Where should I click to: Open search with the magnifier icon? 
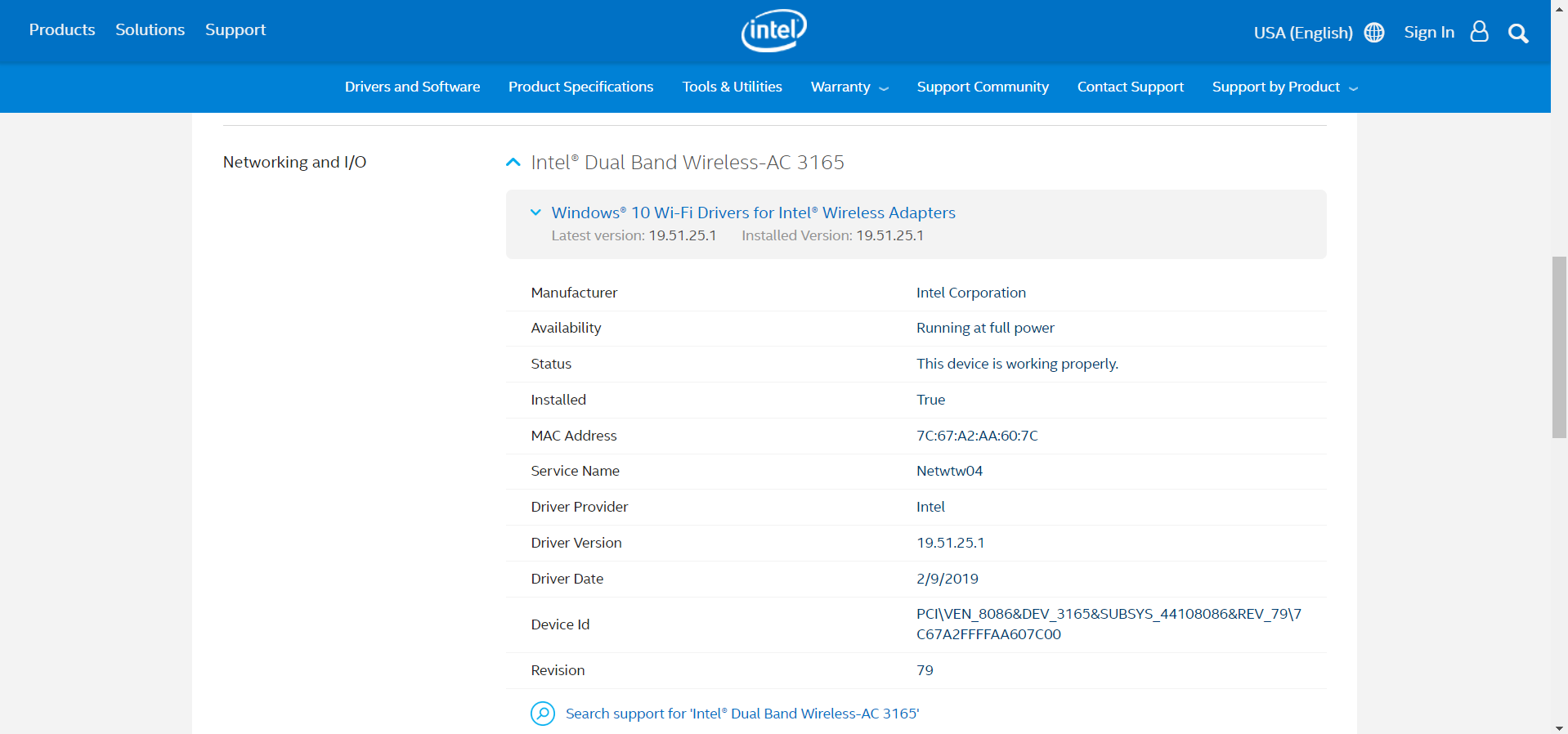coord(1518,34)
